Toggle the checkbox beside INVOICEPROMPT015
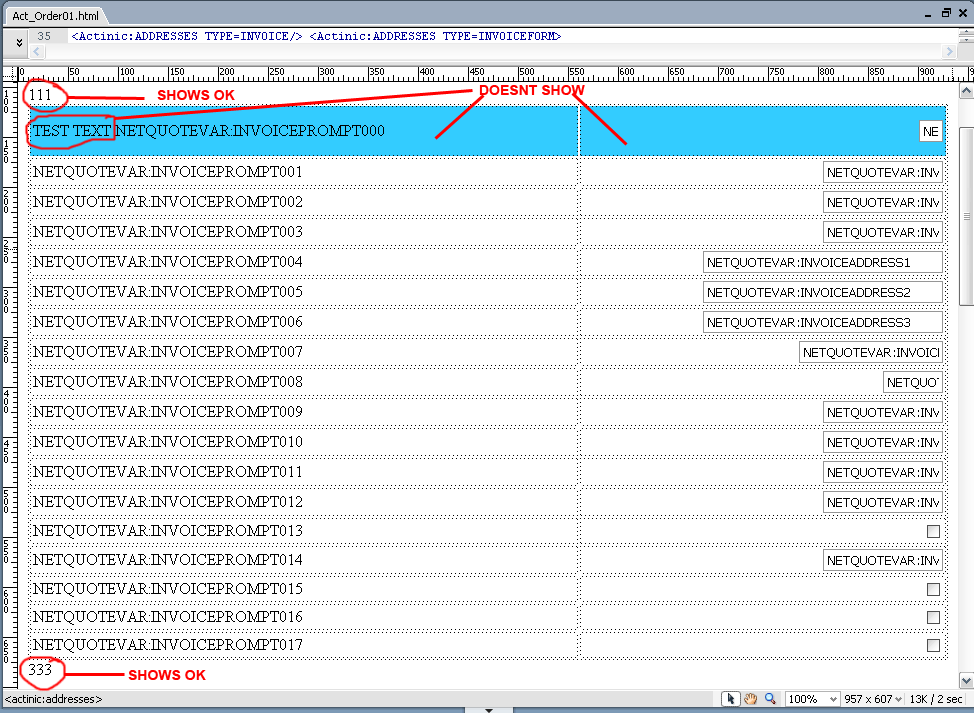974x713 pixels. click(x=933, y=589)
